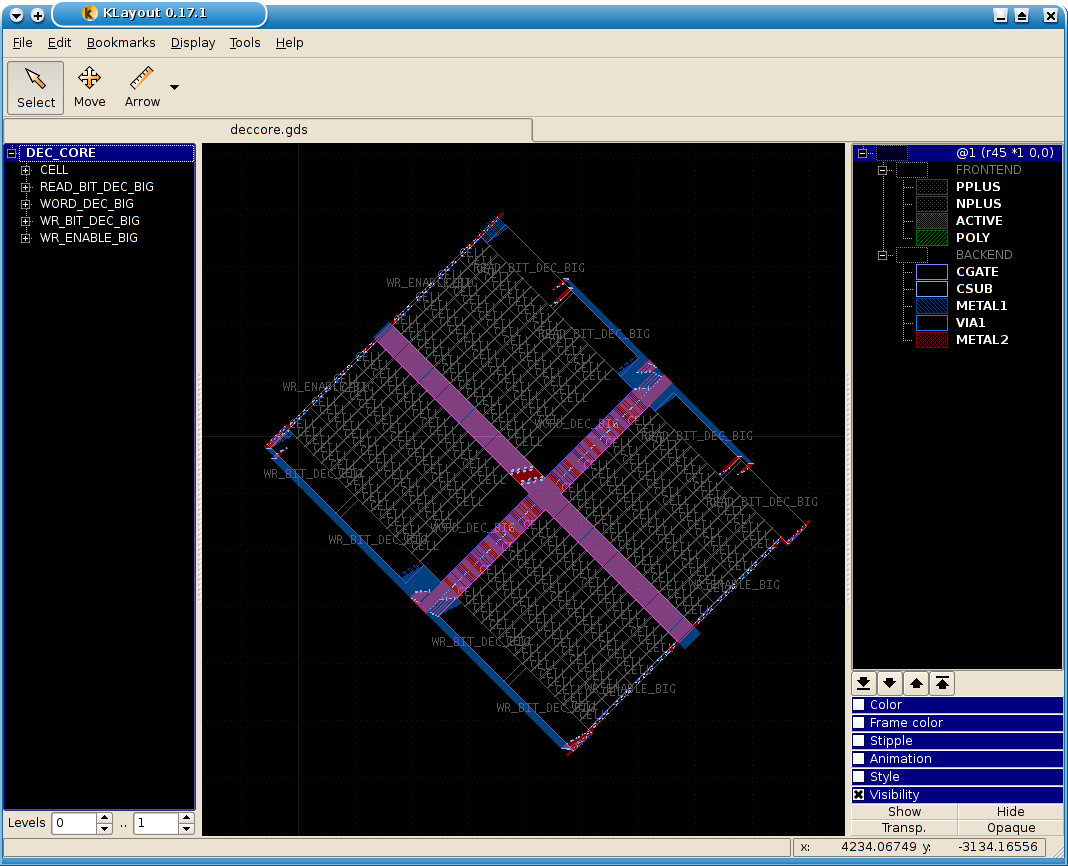Image resolution: width=1068 pixels, height=866 pixels.
Task: Toggle the Color panel checkbox
Action: 859,705
